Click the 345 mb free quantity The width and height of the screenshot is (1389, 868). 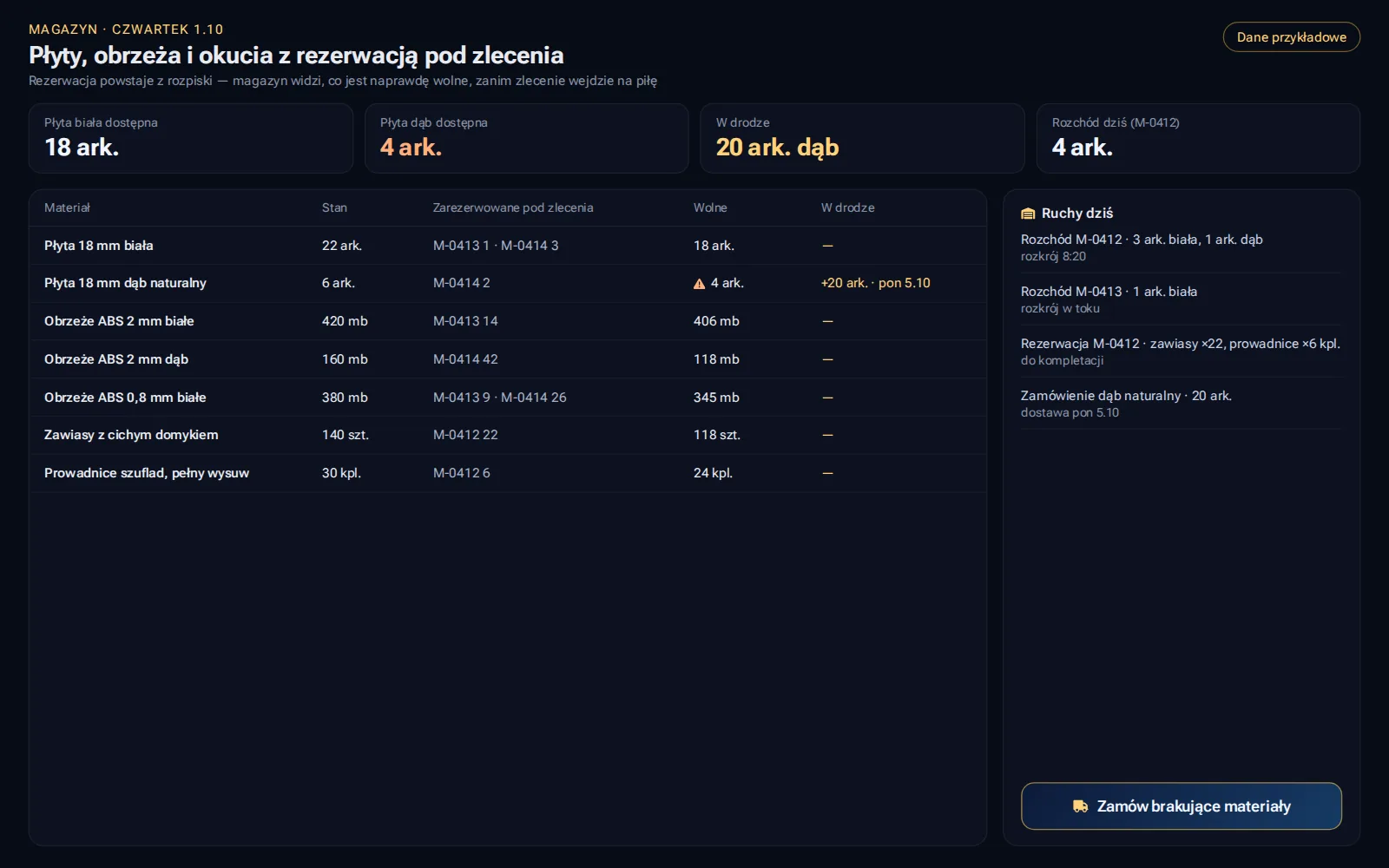click(x=716, y=398)
